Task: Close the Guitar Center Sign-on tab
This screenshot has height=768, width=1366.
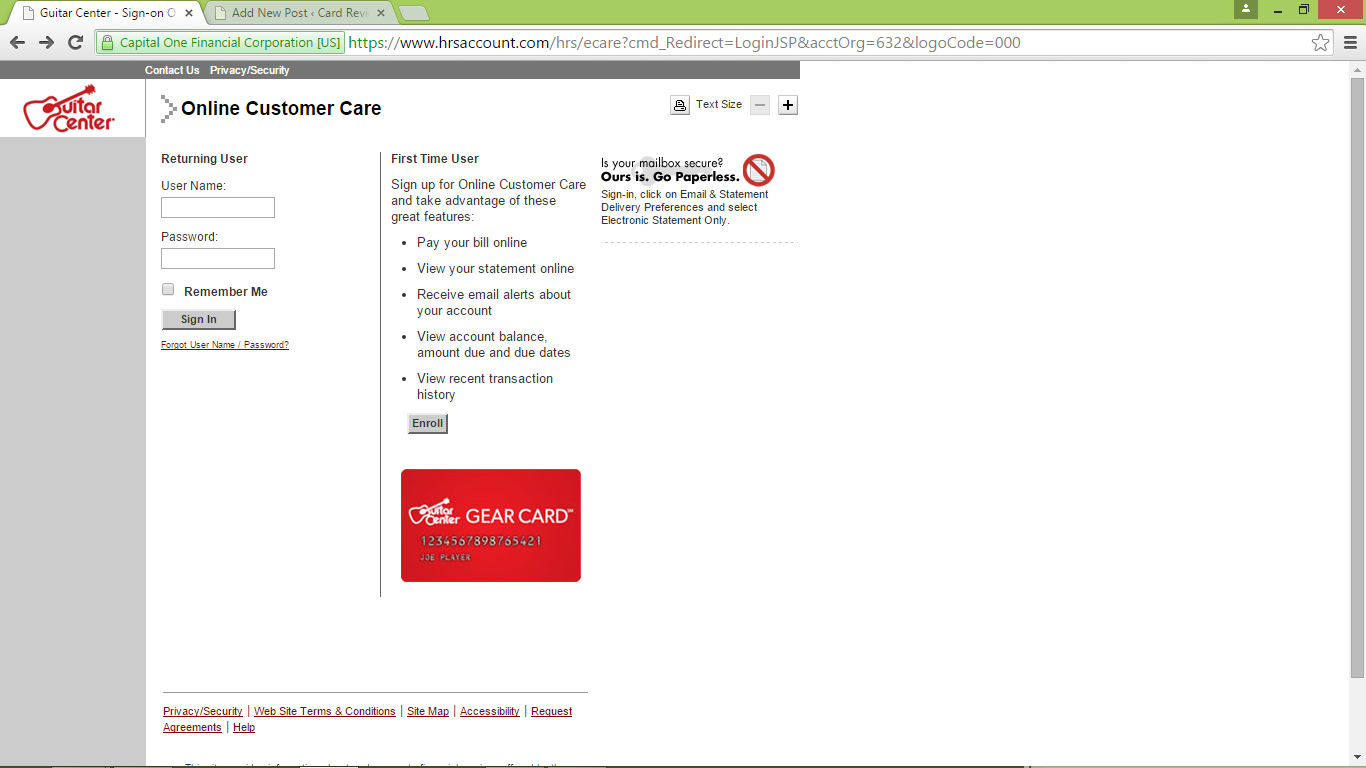Action: click(188, 13)
